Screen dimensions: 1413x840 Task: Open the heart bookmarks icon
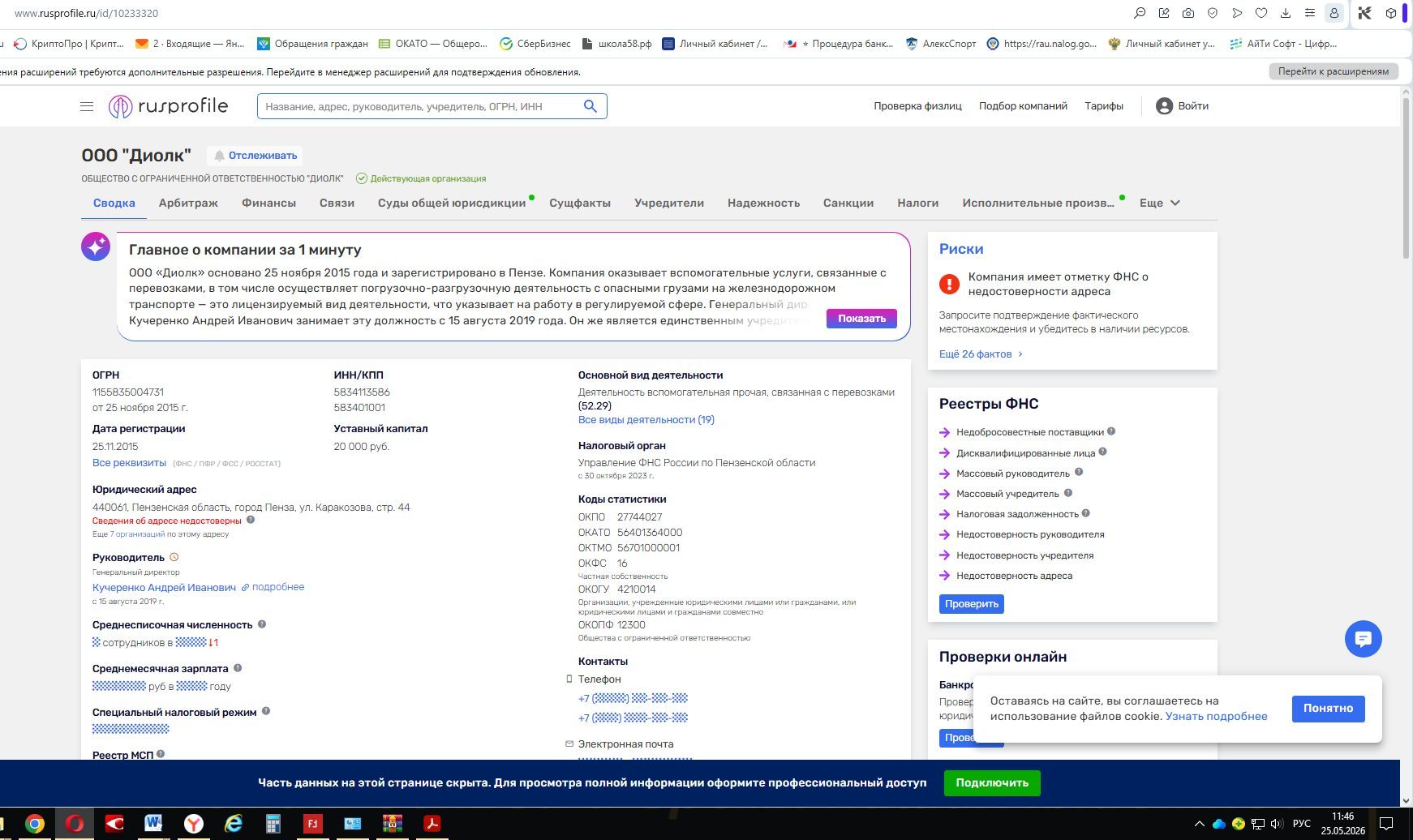(x=1261, y=13)
